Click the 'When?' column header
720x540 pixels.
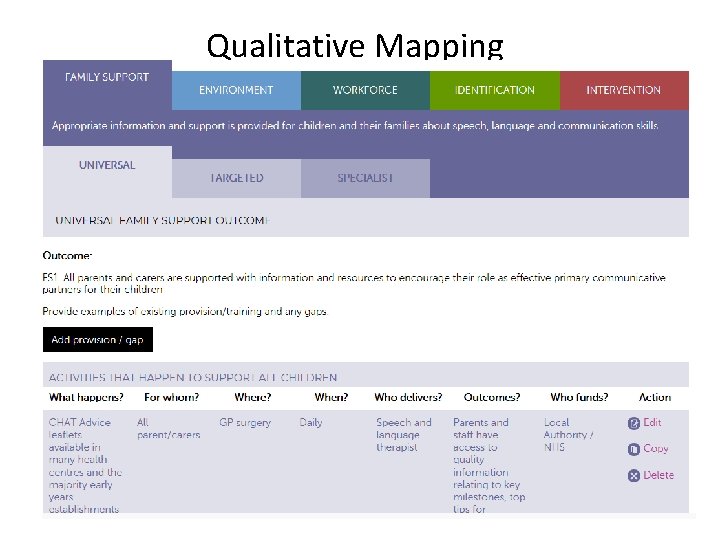331,398
